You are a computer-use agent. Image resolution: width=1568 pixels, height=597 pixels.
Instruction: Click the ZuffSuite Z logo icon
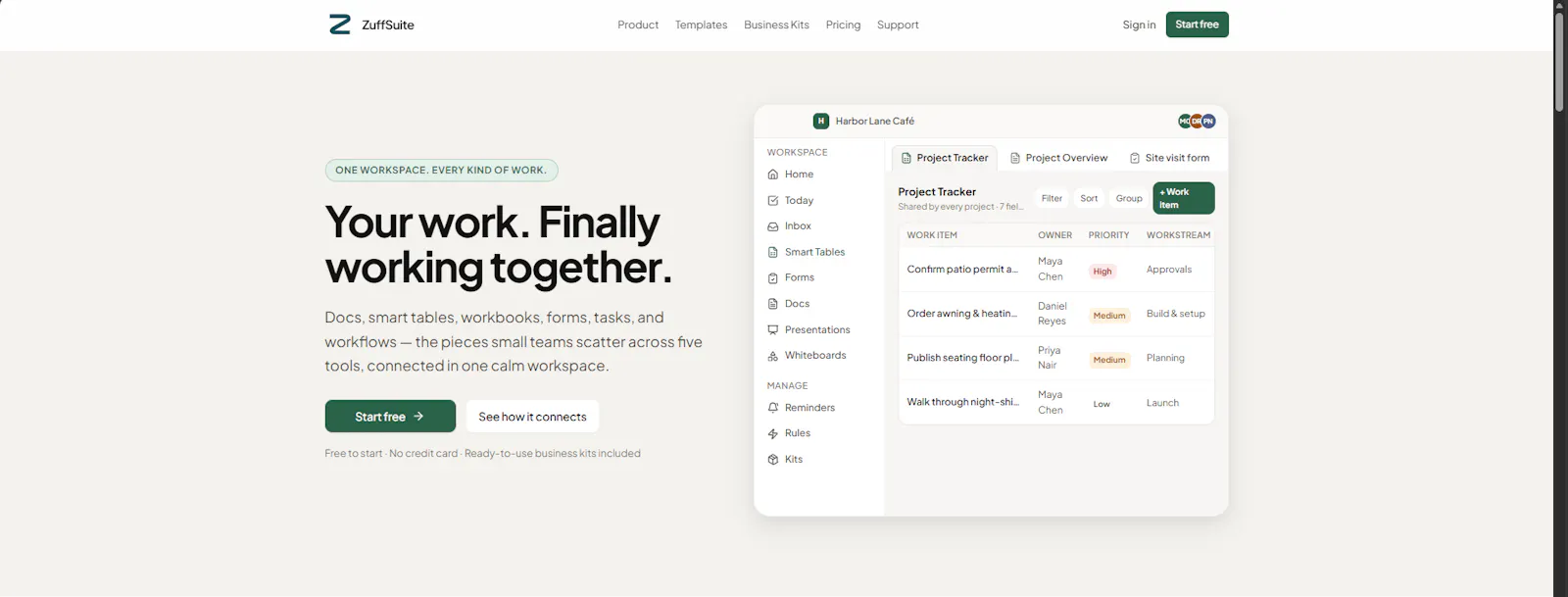coord(340,25)
